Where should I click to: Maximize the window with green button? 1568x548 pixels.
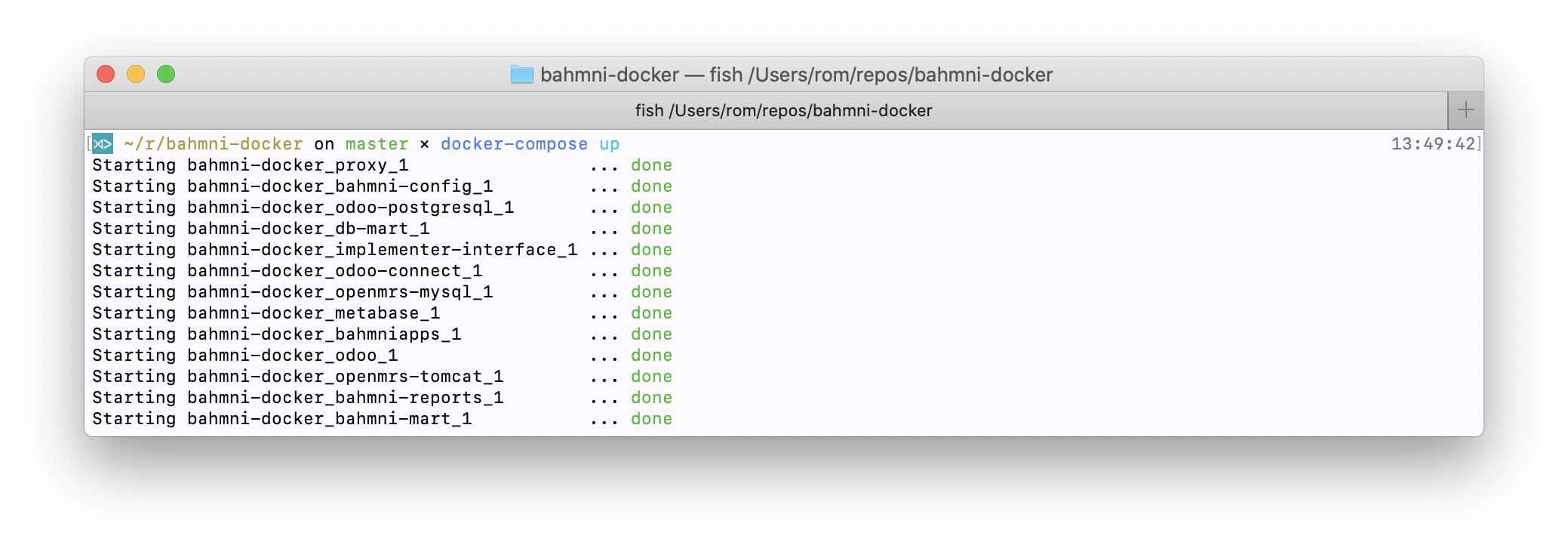click(166, 74)
